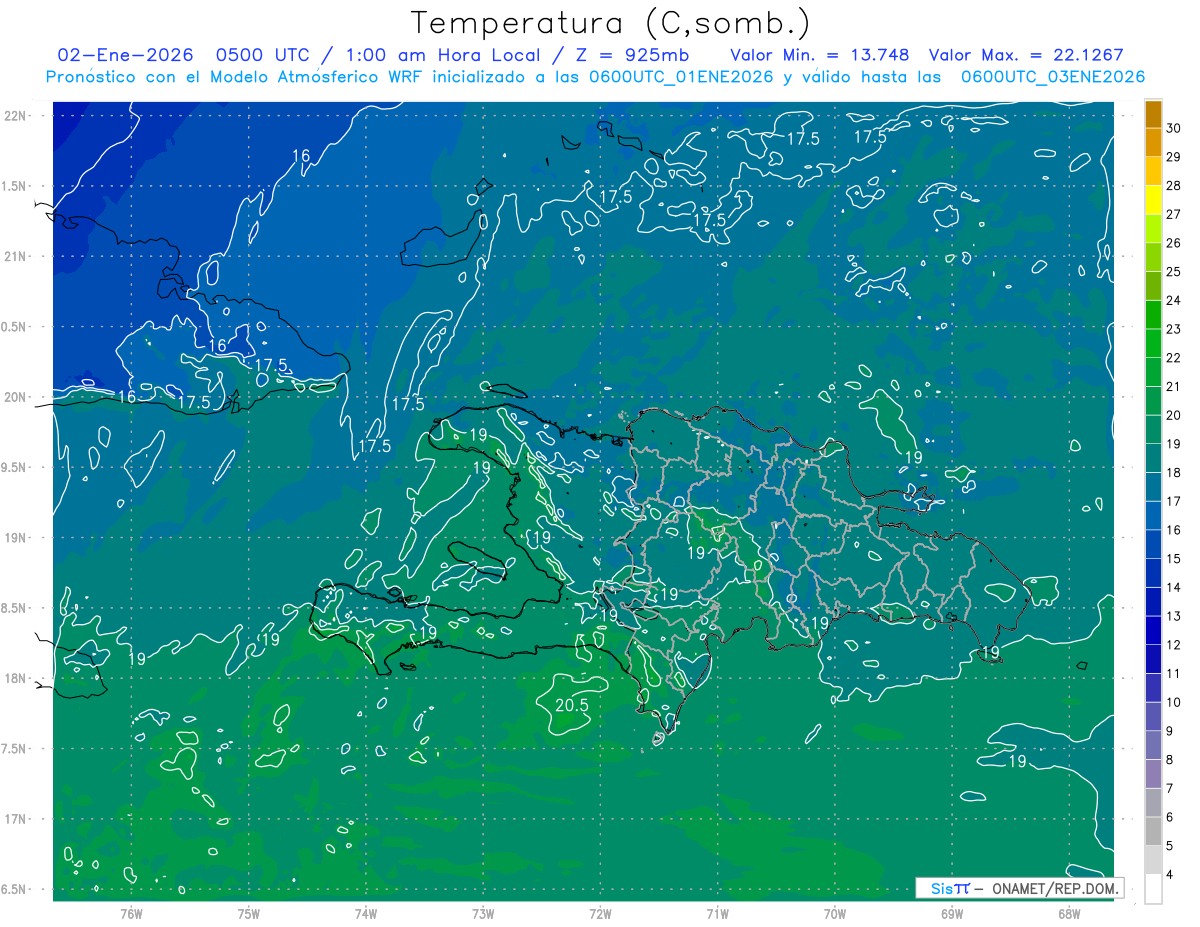Viewport: 1200px width, 927px height.
Task: Pick the dark blue swatch between 12 and 13
Action: tap(1153, 630)
